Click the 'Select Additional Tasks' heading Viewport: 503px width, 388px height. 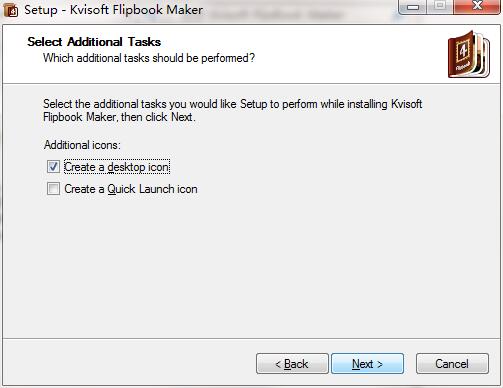click(94, 42)
